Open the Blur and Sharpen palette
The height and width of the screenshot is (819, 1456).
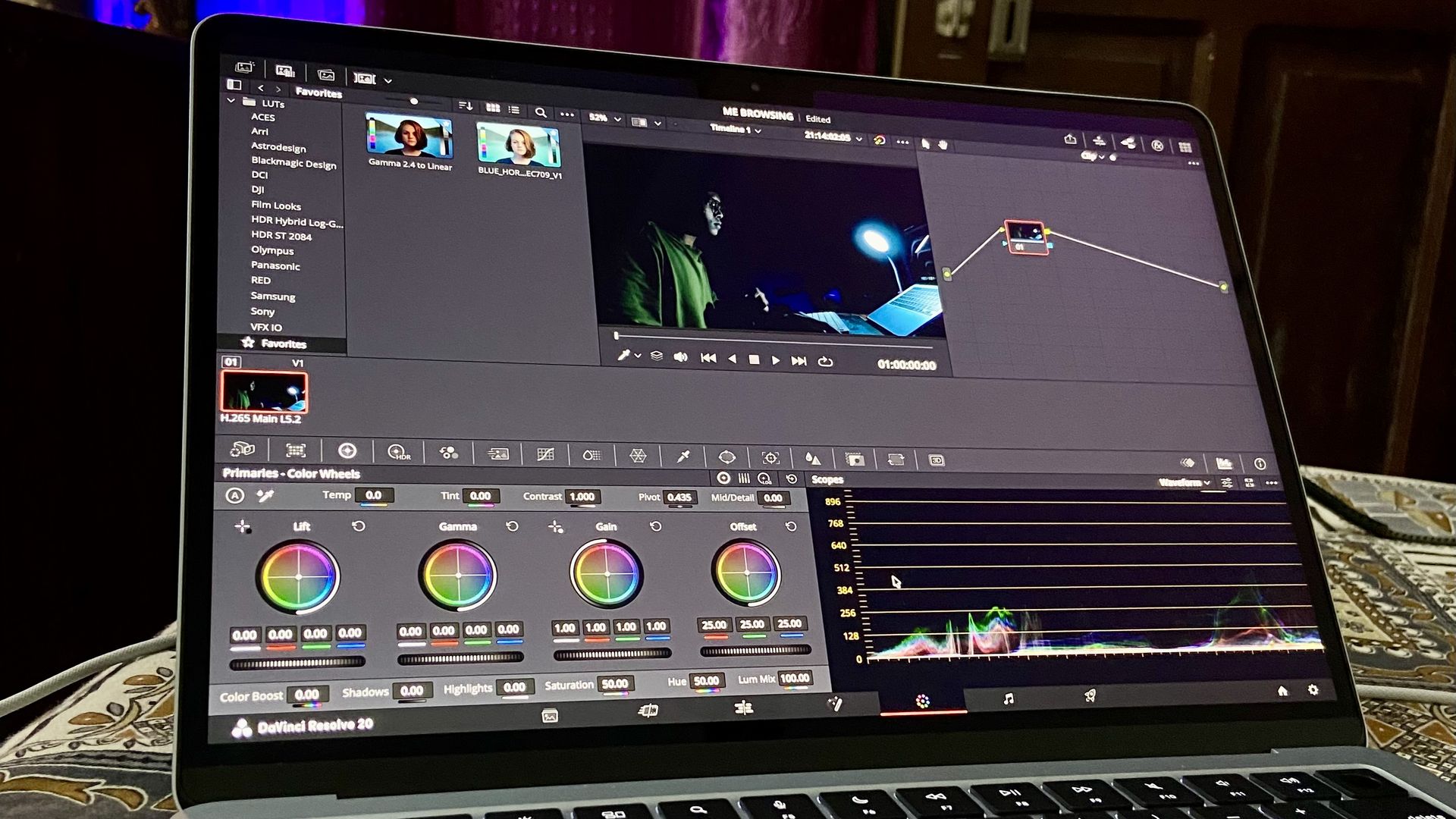(812, 458)
